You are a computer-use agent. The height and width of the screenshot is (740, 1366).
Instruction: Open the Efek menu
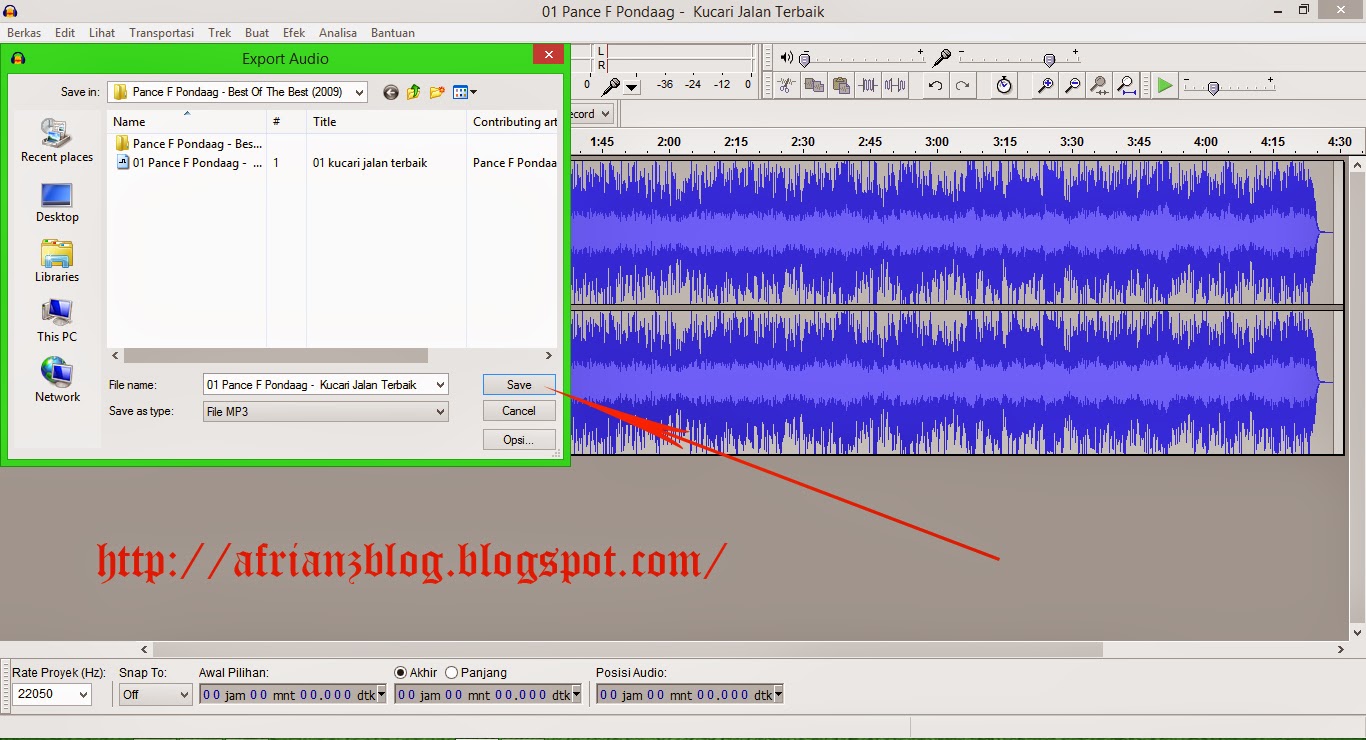[294, 33]
